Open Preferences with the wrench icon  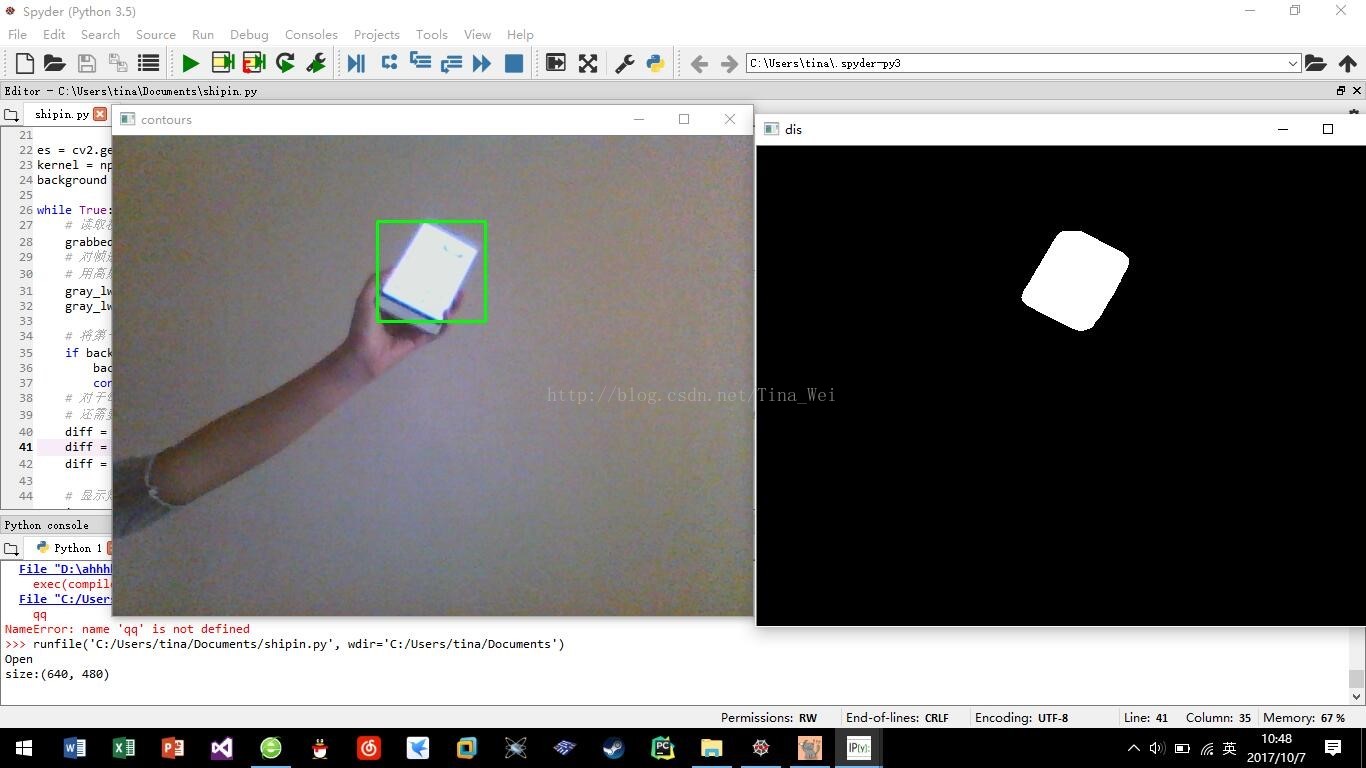coord(624,62)
